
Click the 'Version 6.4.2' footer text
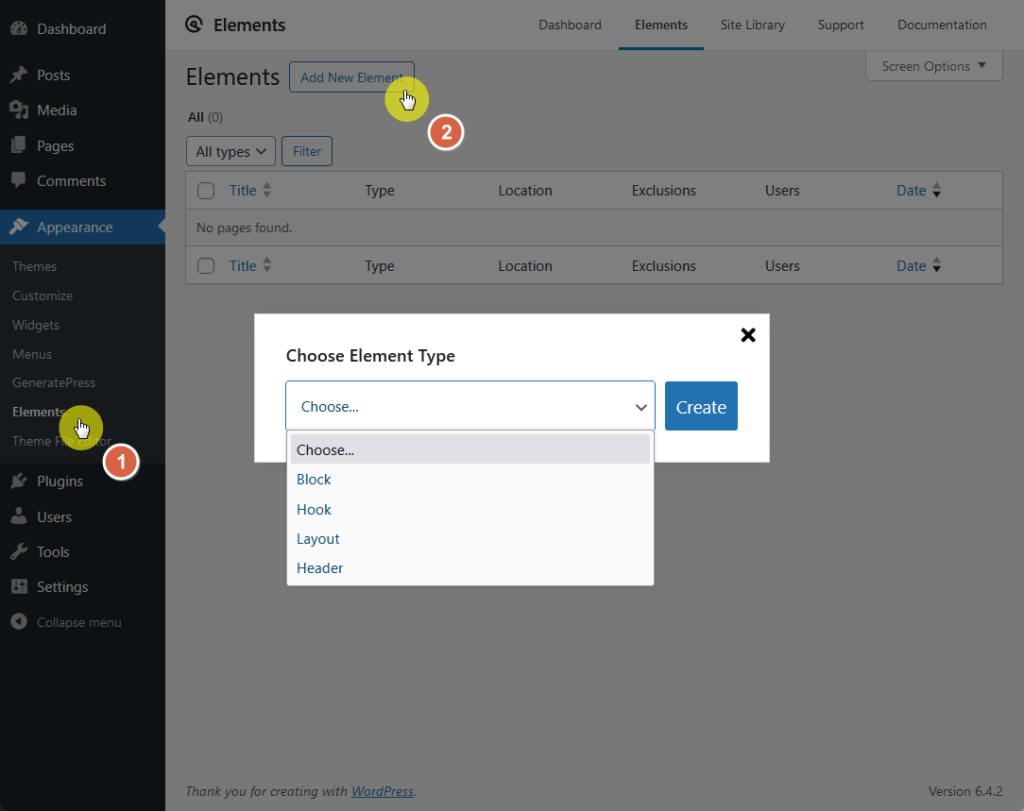[965, 791]
